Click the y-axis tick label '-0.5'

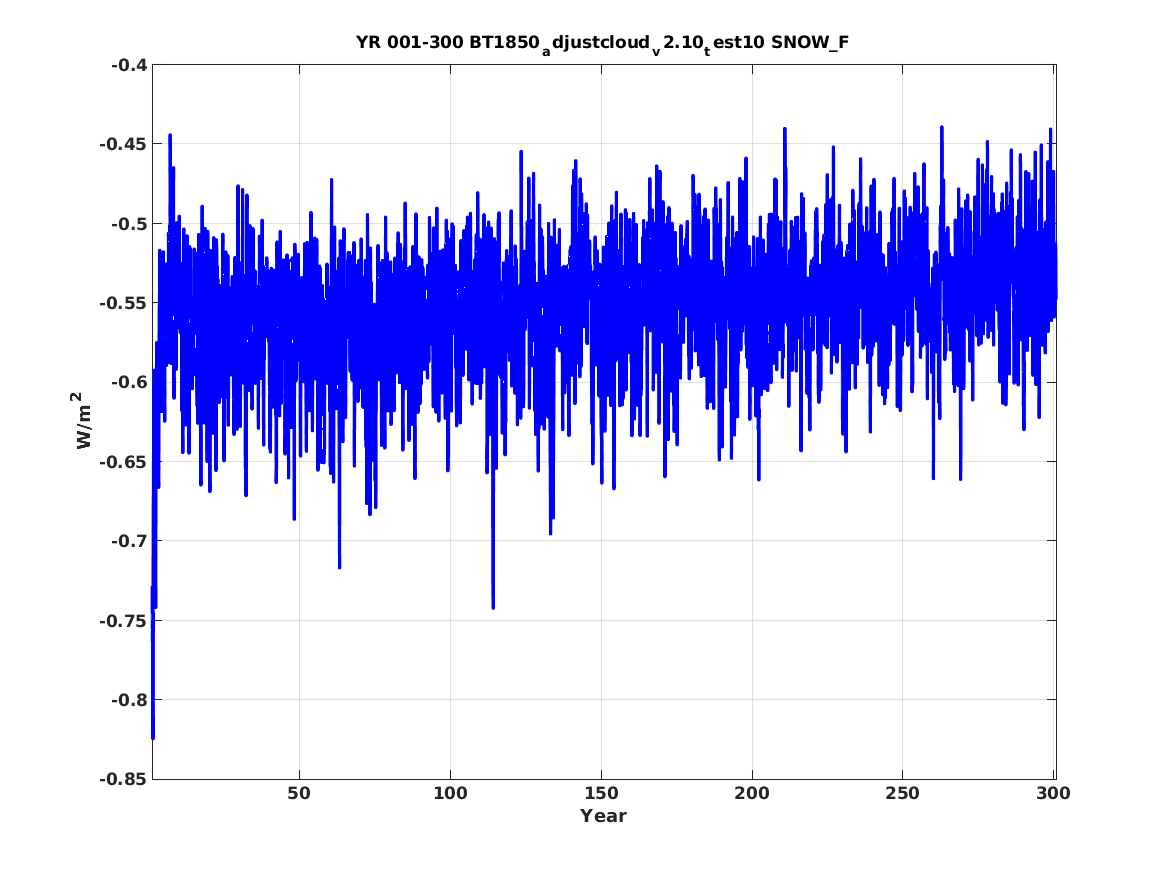[x=129, y=224]
